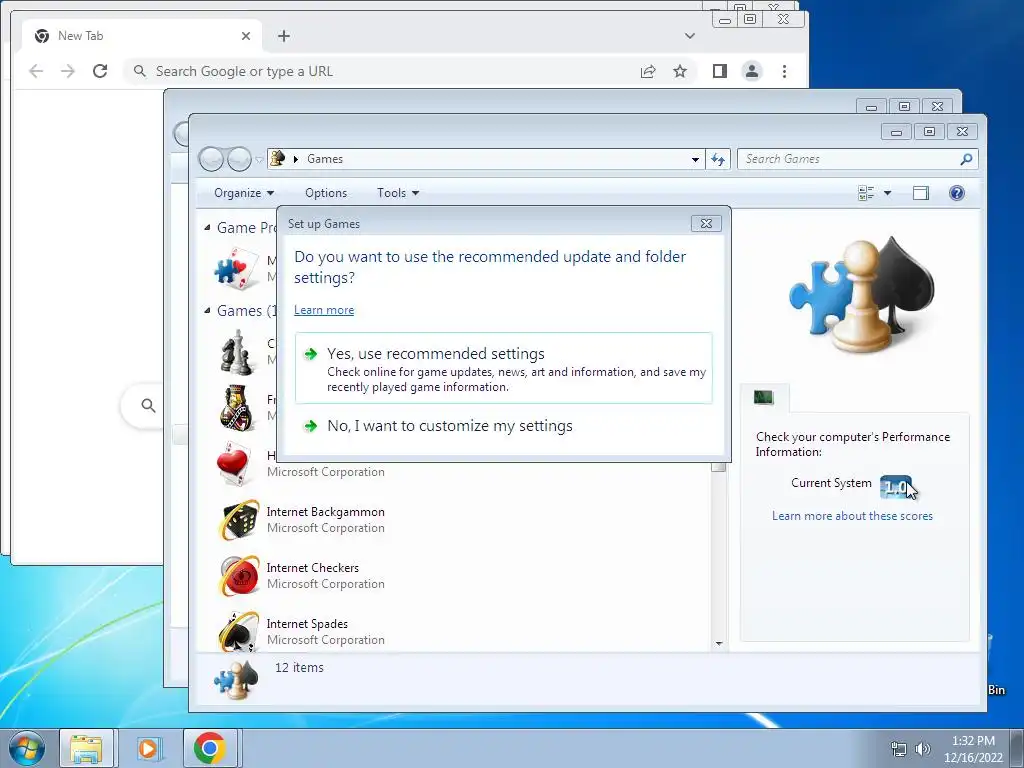Open a new Chrome tab with the plus button
The height and width of the screenshot is (768, 1024).
pyautogui.click(x=283, y=36)
